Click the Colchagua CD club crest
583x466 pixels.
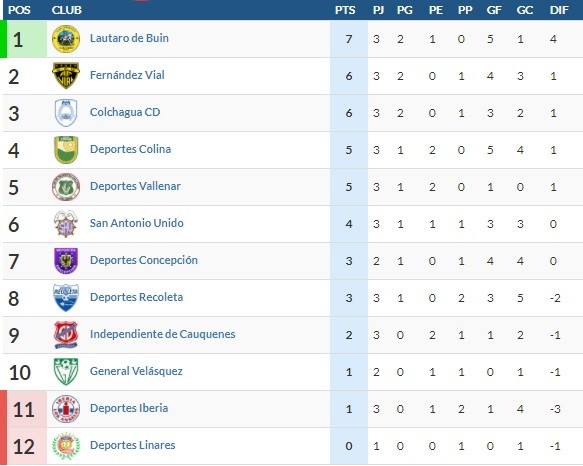point(66,113)
